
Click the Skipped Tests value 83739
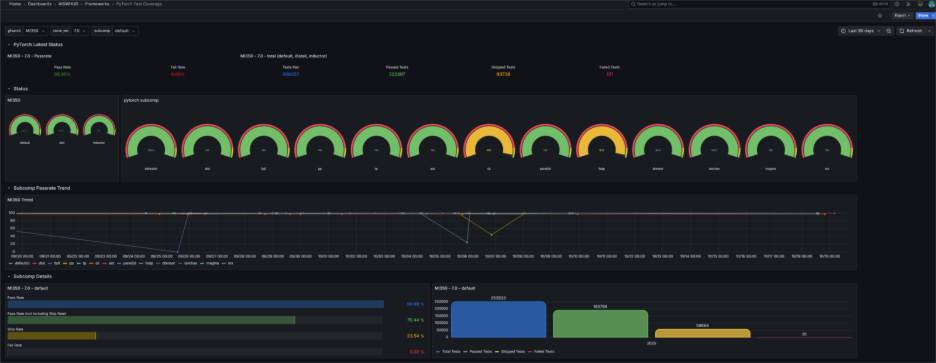(x=503, y=75)
